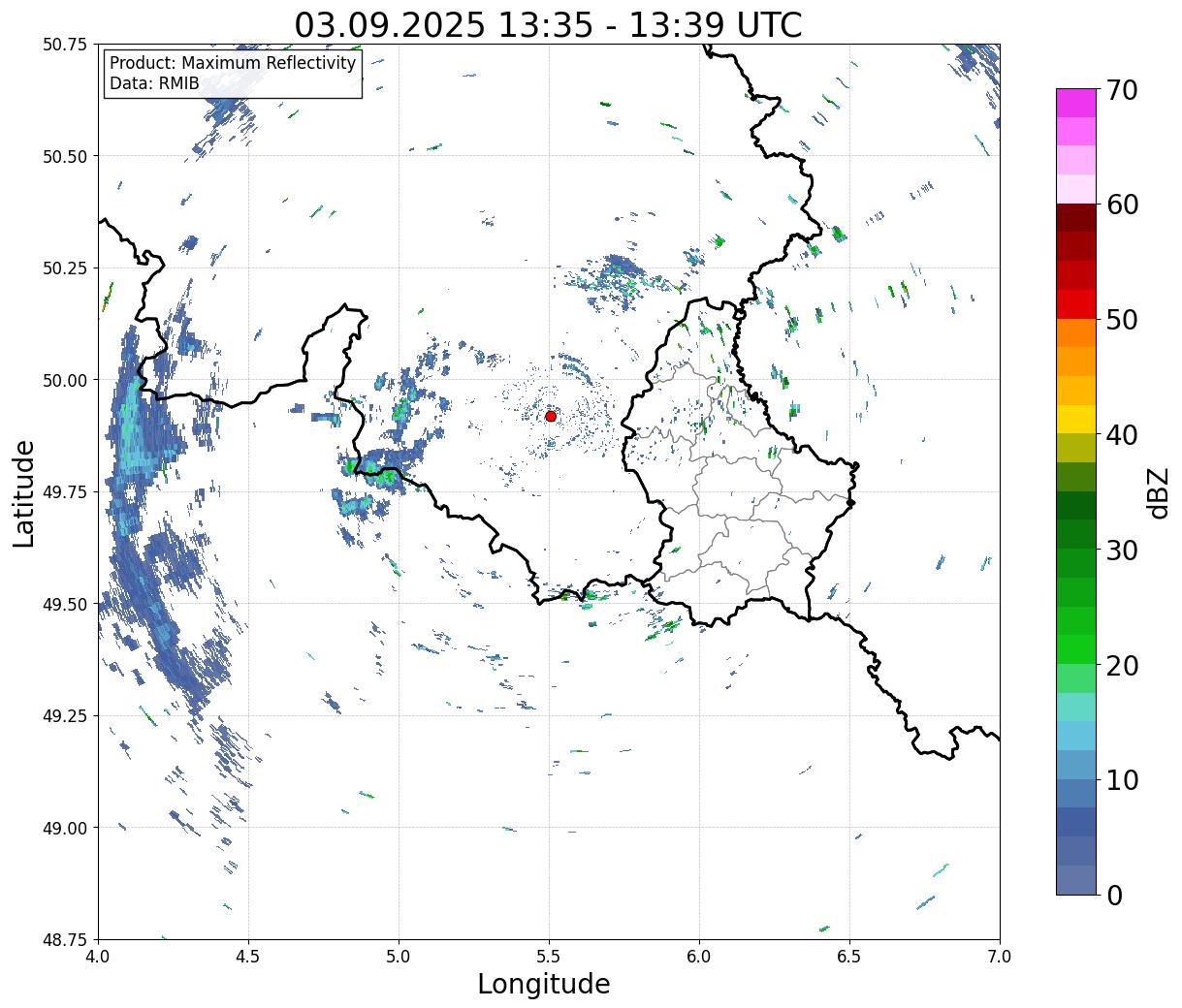Click the longitude tick label 5.0
Screen dimensions: 1182x1008
coord(399,956)
